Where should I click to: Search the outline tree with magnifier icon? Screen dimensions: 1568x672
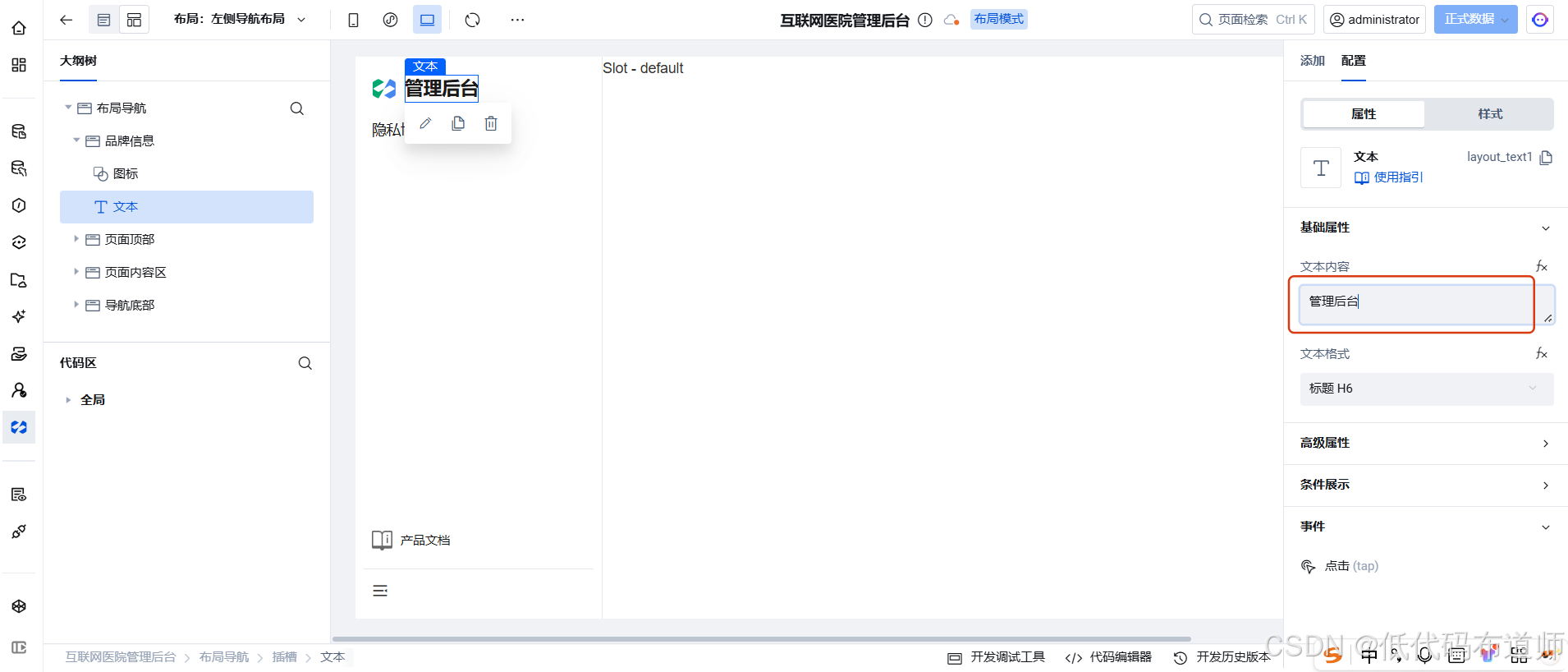(x=297, y=108)
